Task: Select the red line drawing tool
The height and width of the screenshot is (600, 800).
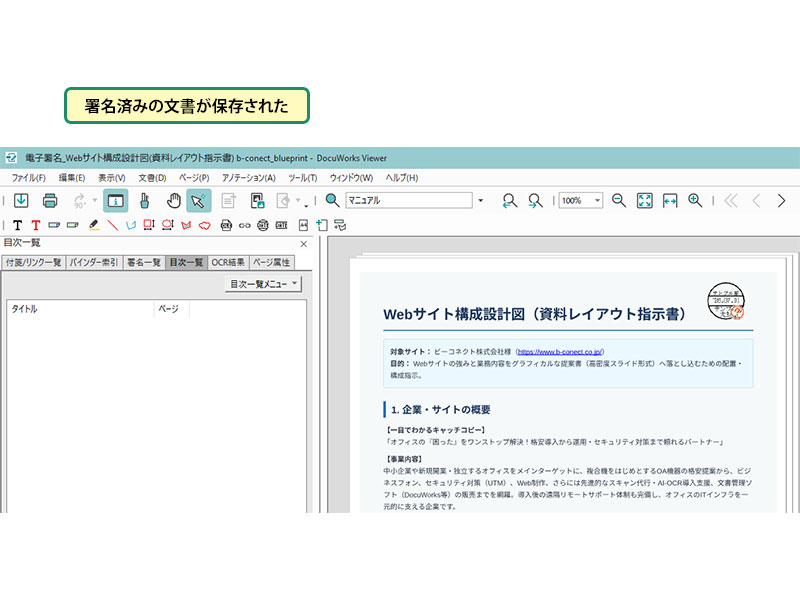Action: pos(112,225)
